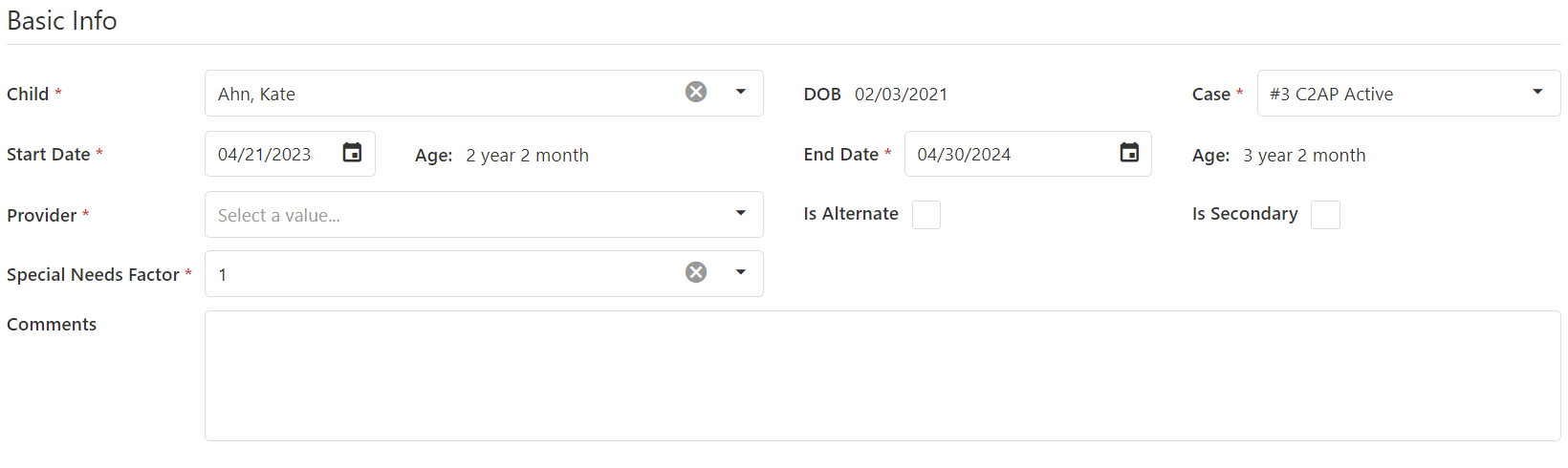Open the End Date calendar picker
1568x468 pixels.
(x=1129, y=153)
